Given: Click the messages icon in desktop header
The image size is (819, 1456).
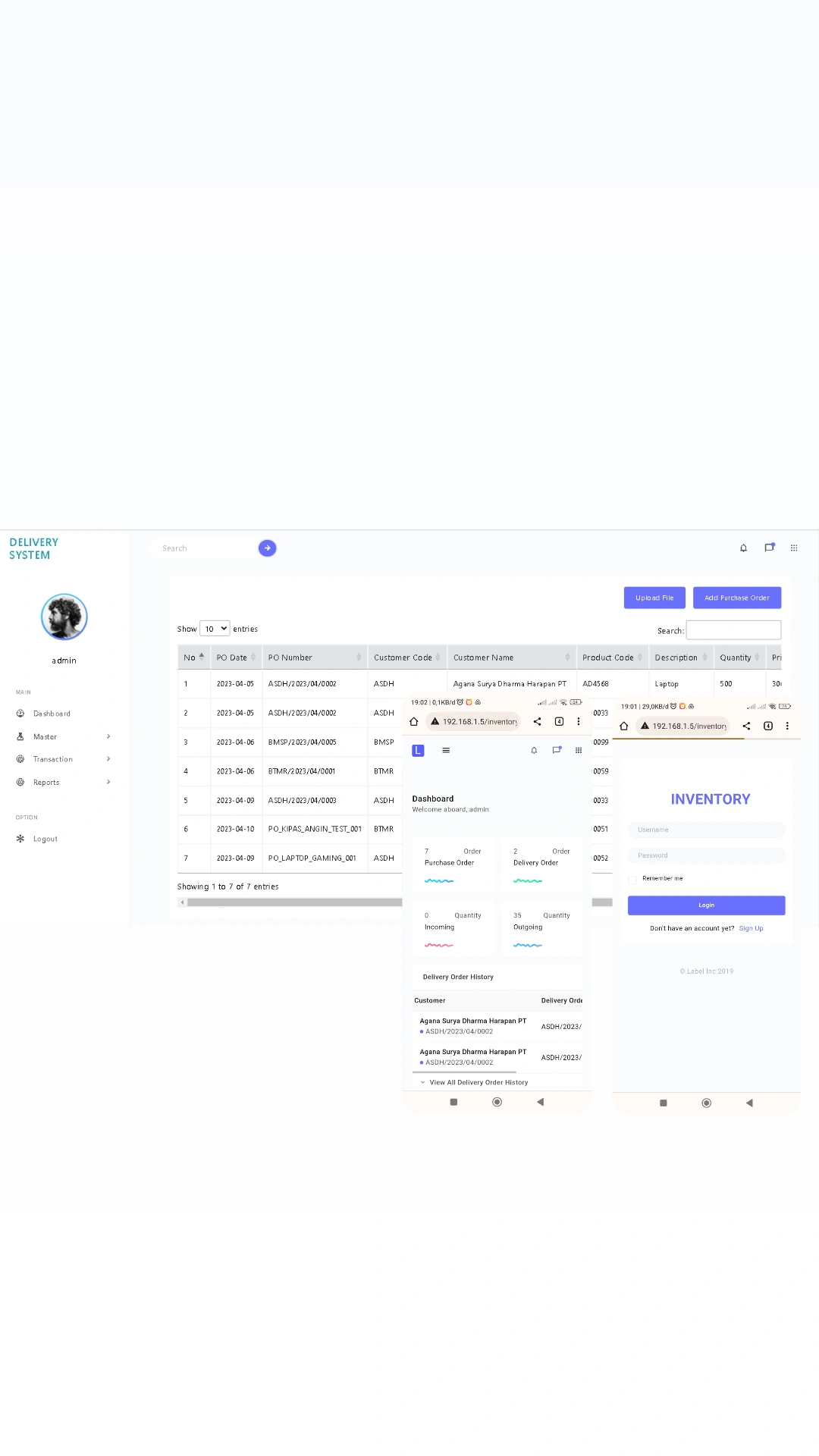Looking at the screenshot, I should point(769,548).
